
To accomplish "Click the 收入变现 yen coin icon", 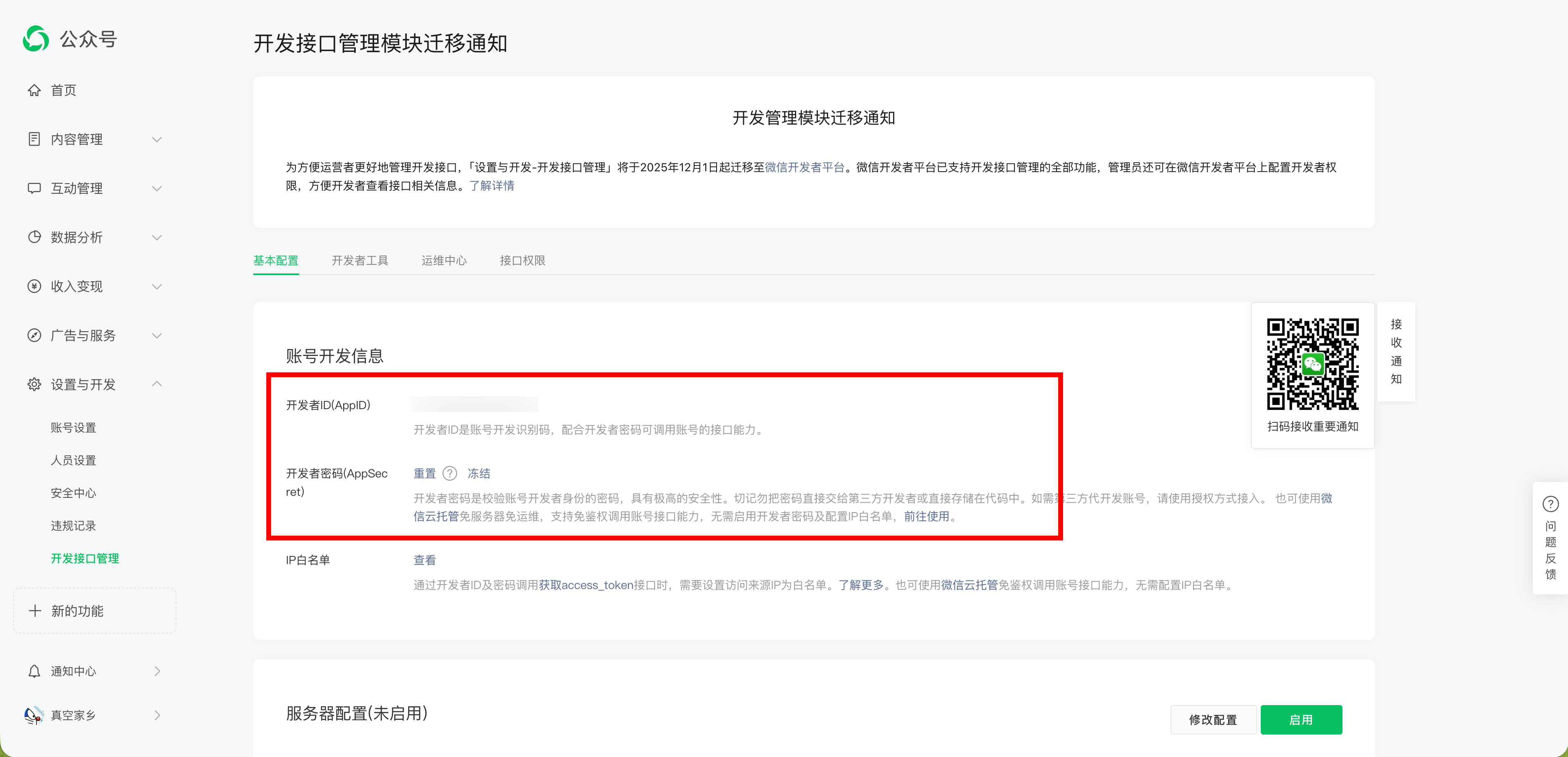I will [x=34, y=286].
